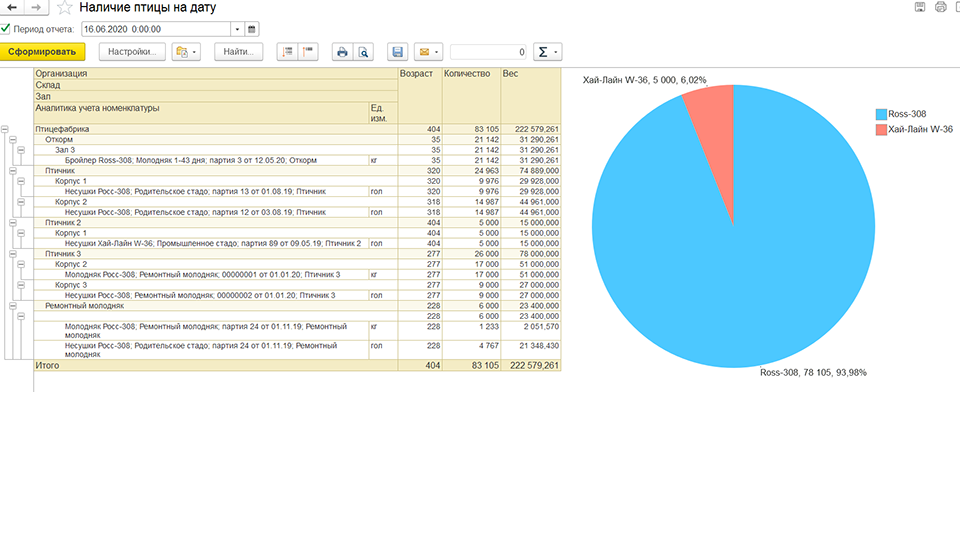This screenshot has width=960, height=560.
Task: Click the Сформировать button
Action: [x=42, y=52]
